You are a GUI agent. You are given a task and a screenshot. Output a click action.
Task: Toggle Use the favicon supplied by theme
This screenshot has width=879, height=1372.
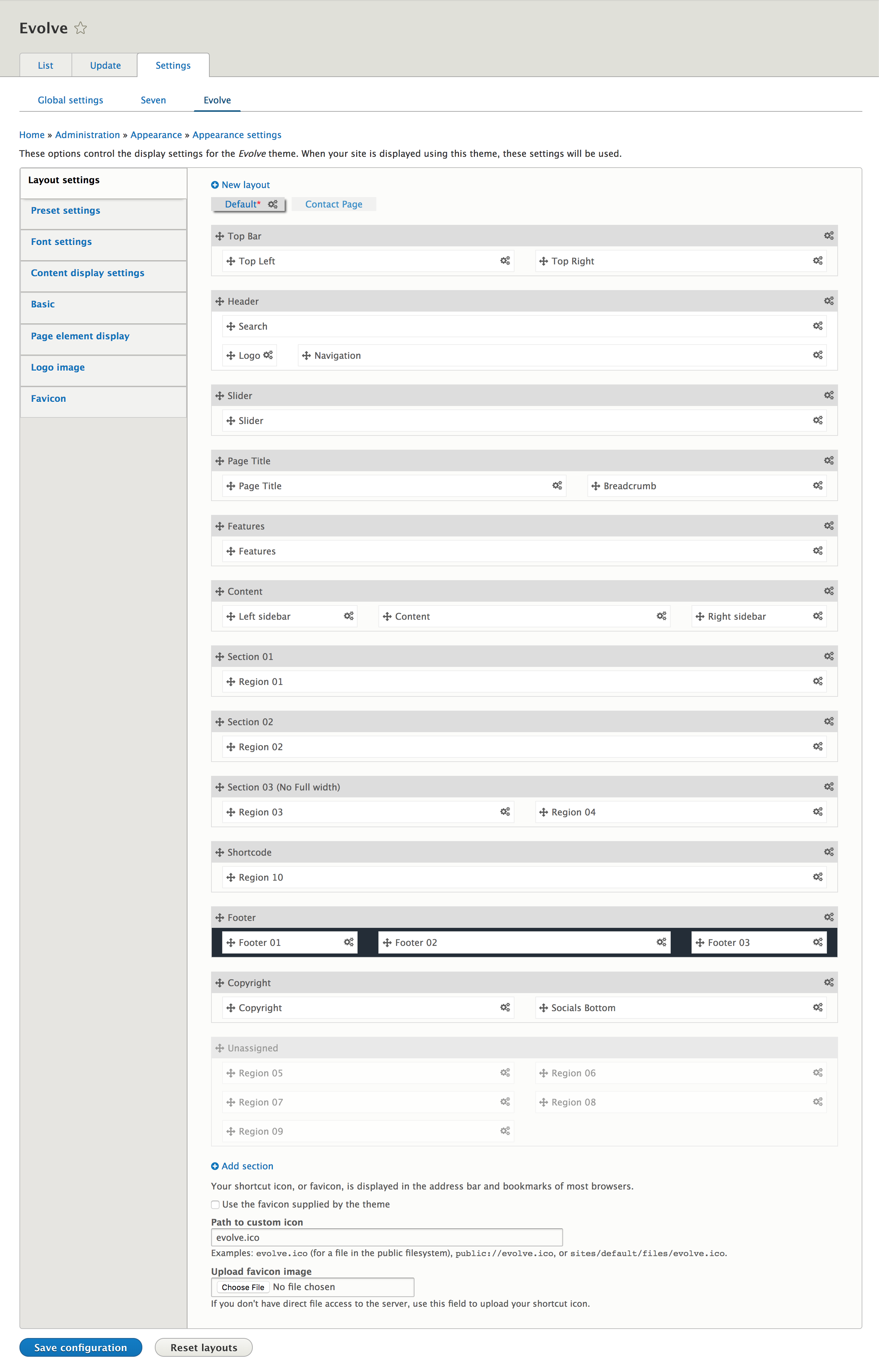point(215,1204)
